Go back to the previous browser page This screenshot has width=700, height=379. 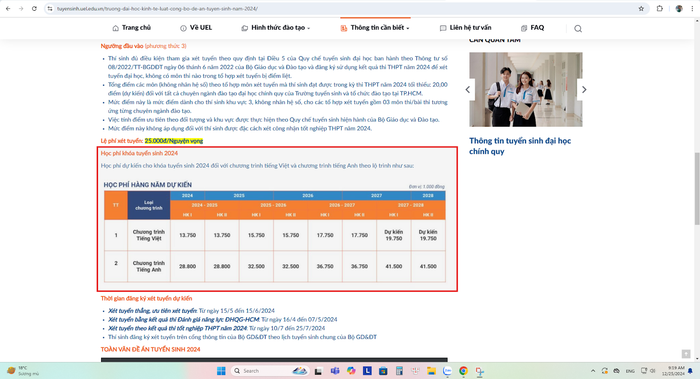click(8, 8)
